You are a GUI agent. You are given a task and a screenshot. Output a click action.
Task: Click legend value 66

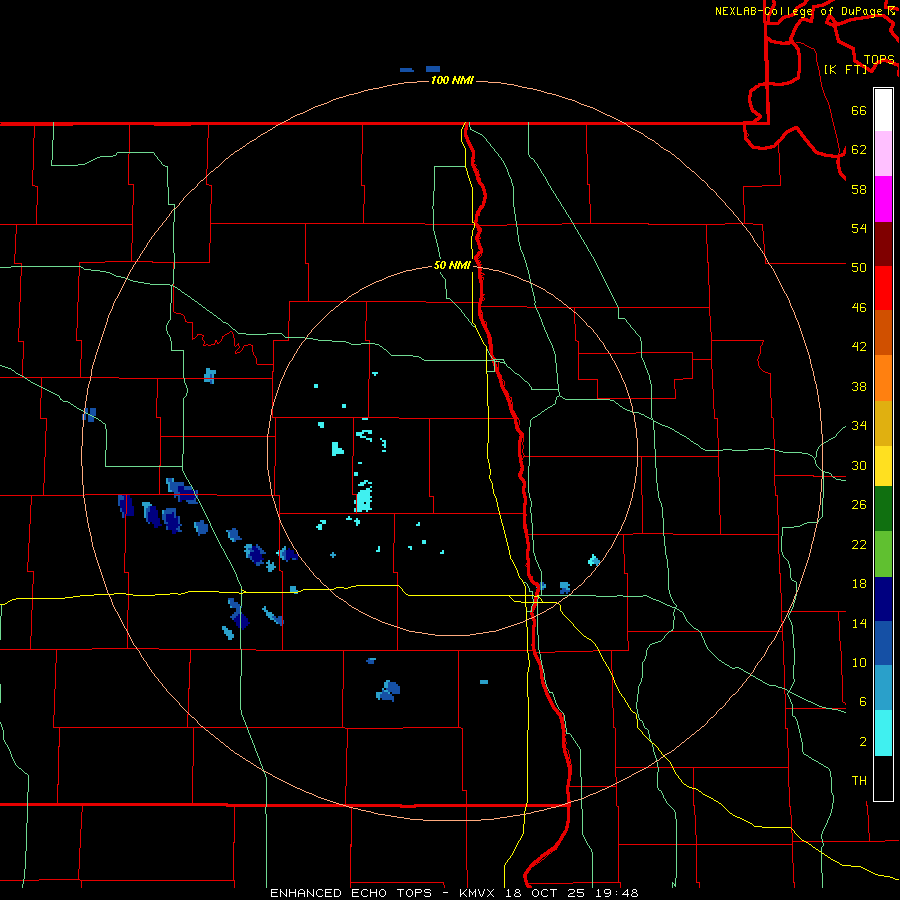pos(859,110)
